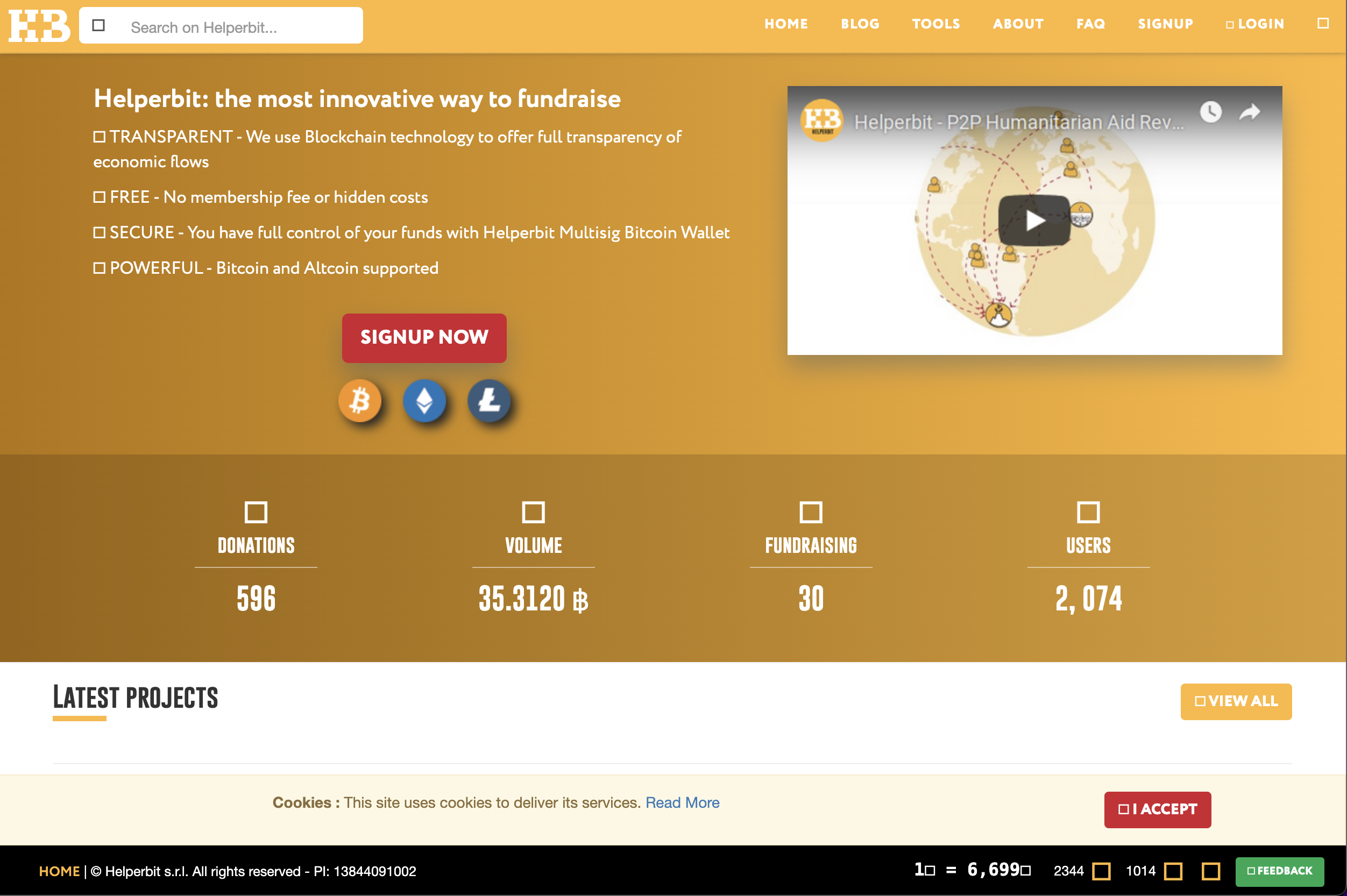Image resolution: width=1347 pixels, height=896 pixels.
Task: Click the headline 'Helperbit: the most innovative way to fundraise'
Action: point(357,99)
